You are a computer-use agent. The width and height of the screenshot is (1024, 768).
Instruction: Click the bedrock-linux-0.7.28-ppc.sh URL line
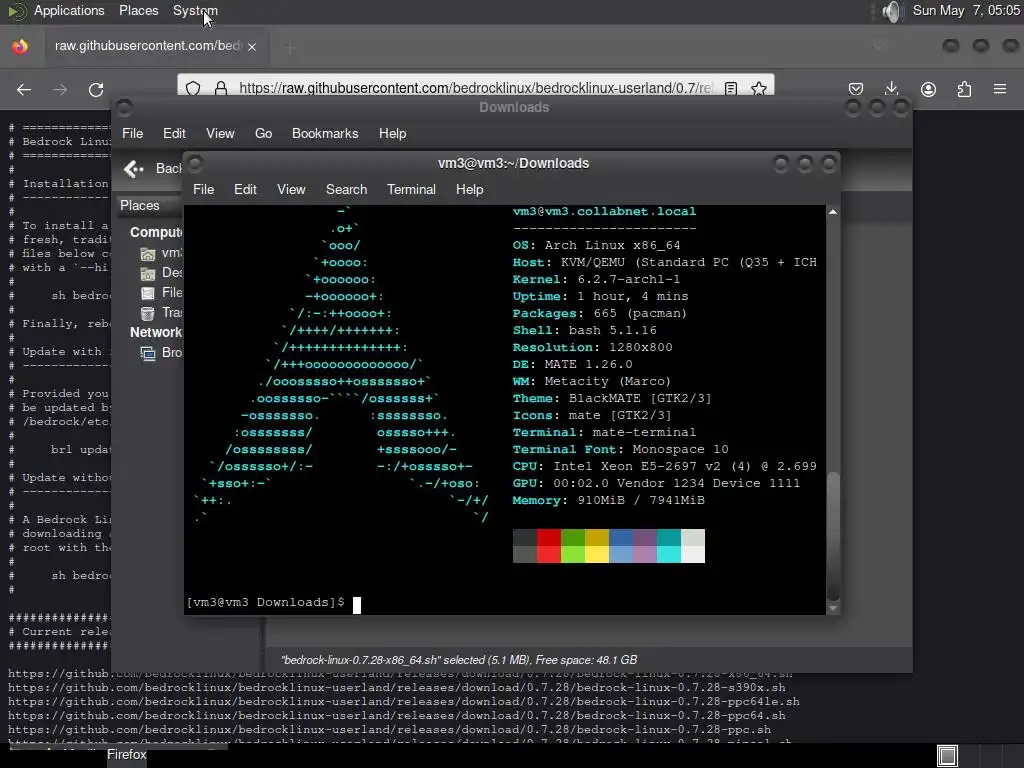(389, 729)
